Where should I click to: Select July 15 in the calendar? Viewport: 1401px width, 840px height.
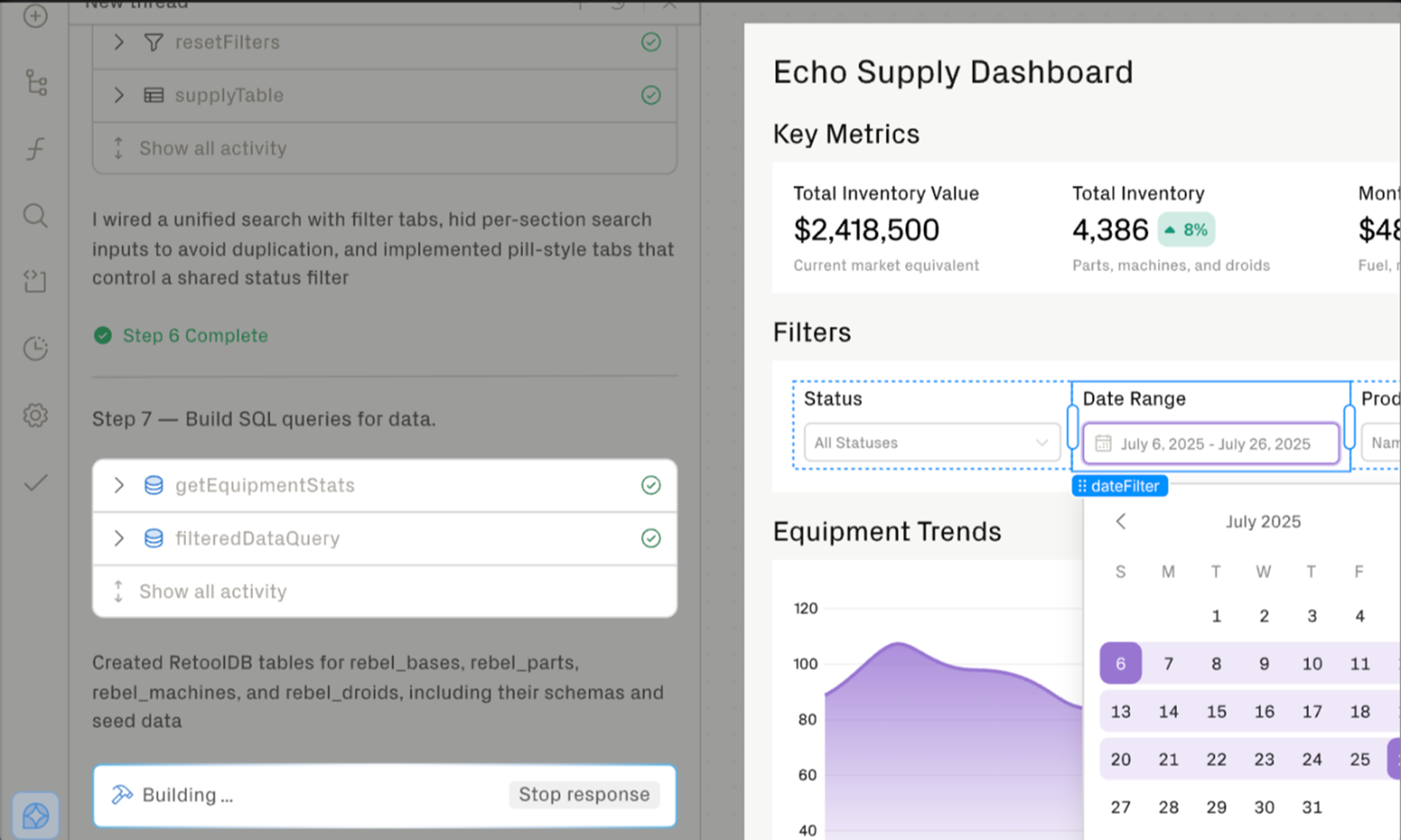[x=1216, y=712]
